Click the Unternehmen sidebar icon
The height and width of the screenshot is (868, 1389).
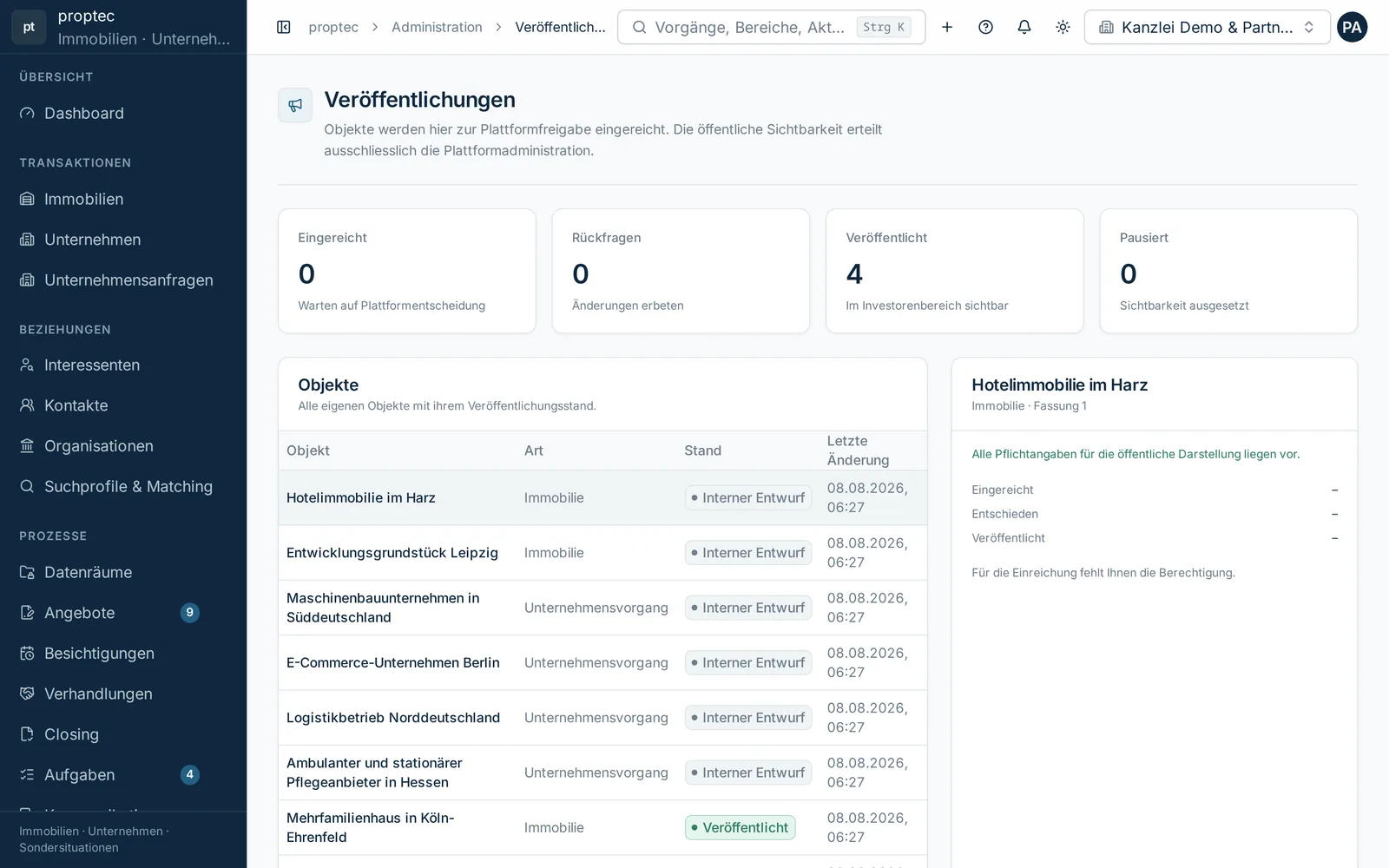coord(27,240)
